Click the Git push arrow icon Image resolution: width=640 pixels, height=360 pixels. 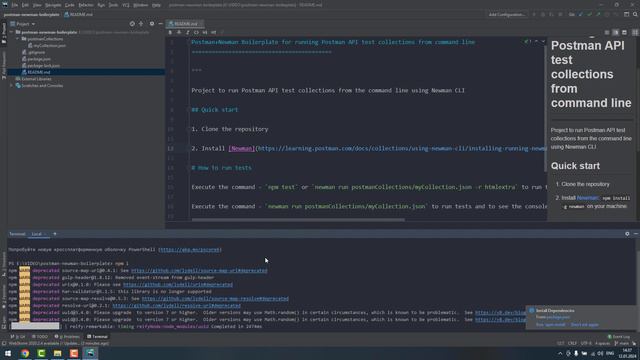(x=598, y=14)
